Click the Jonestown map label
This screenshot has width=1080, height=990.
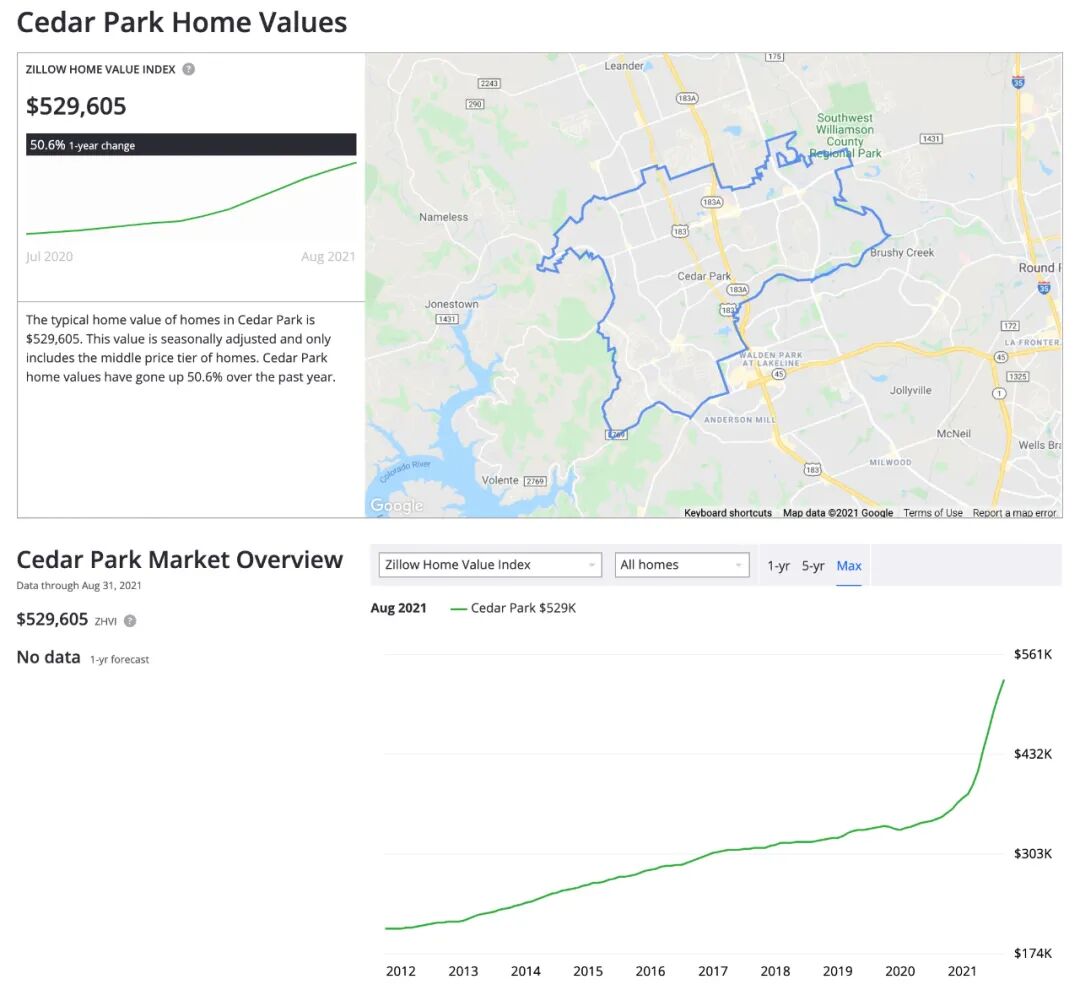(x=451, y=304)
